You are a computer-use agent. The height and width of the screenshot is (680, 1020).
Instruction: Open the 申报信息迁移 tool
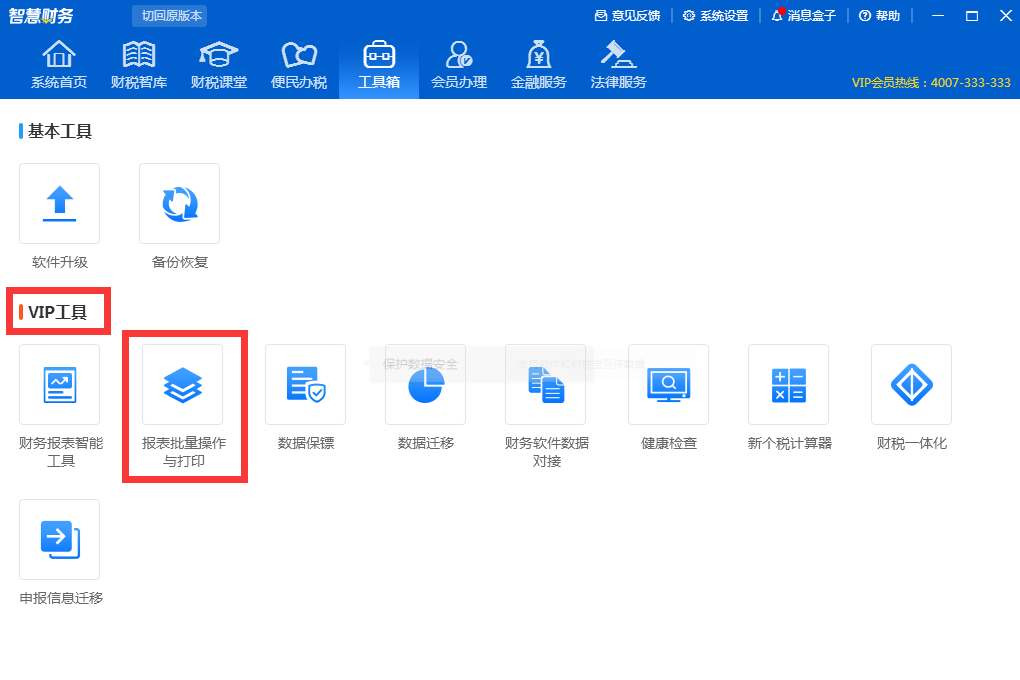(59, 539)
